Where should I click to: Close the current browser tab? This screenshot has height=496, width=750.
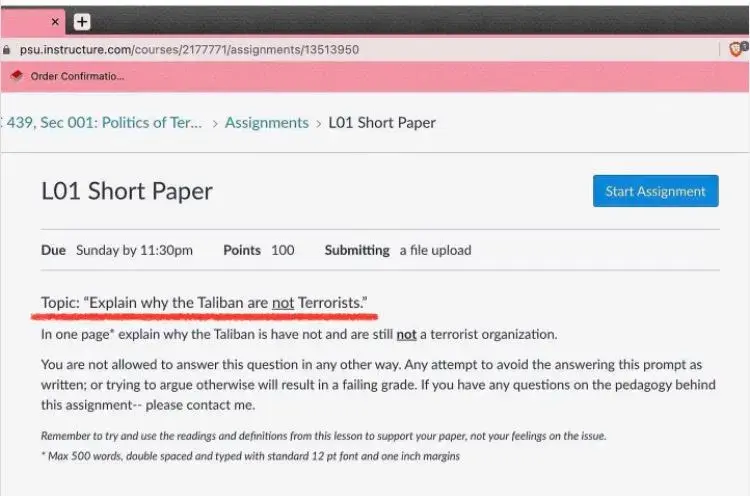55,21
